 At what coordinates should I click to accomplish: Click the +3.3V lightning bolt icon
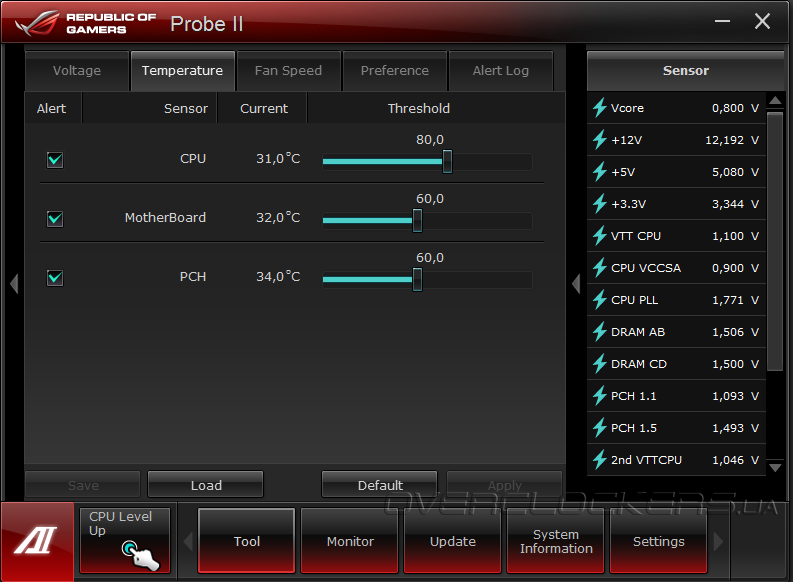pyautogui.click(x=600, y=204)
